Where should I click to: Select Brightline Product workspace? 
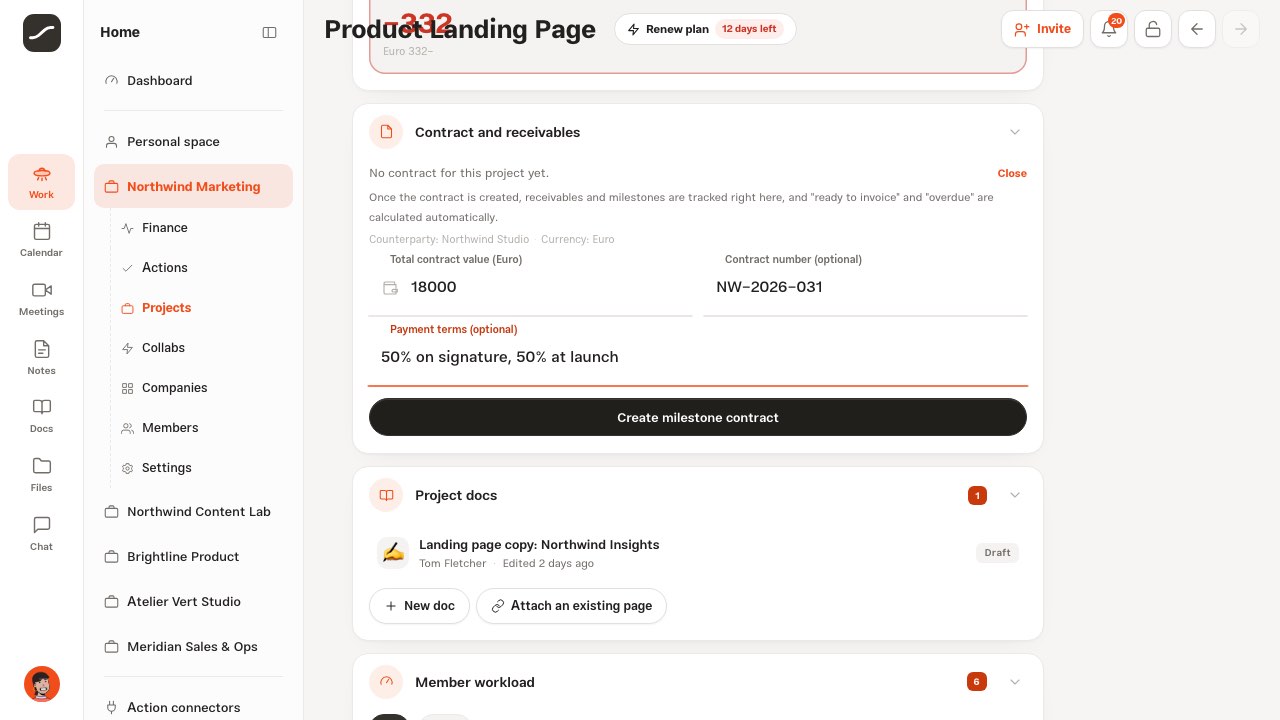pyautogui.click(x=193, y=557)
